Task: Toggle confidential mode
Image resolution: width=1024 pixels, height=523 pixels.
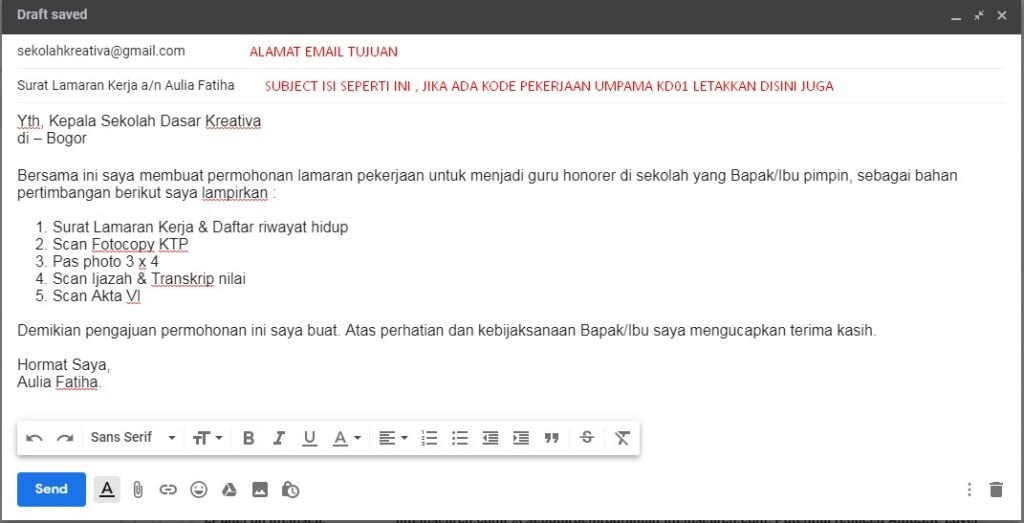Action: coord(291,489)
